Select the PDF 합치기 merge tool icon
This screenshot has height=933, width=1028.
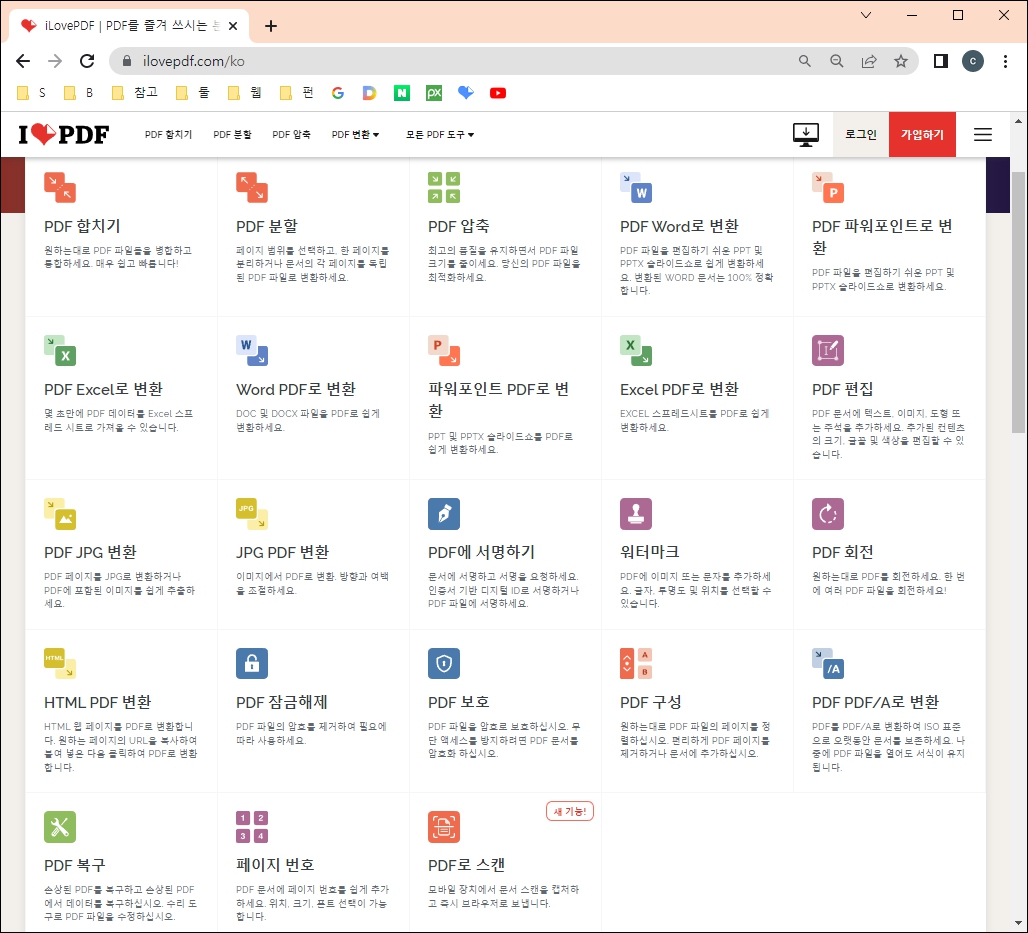tap(60, 186)
